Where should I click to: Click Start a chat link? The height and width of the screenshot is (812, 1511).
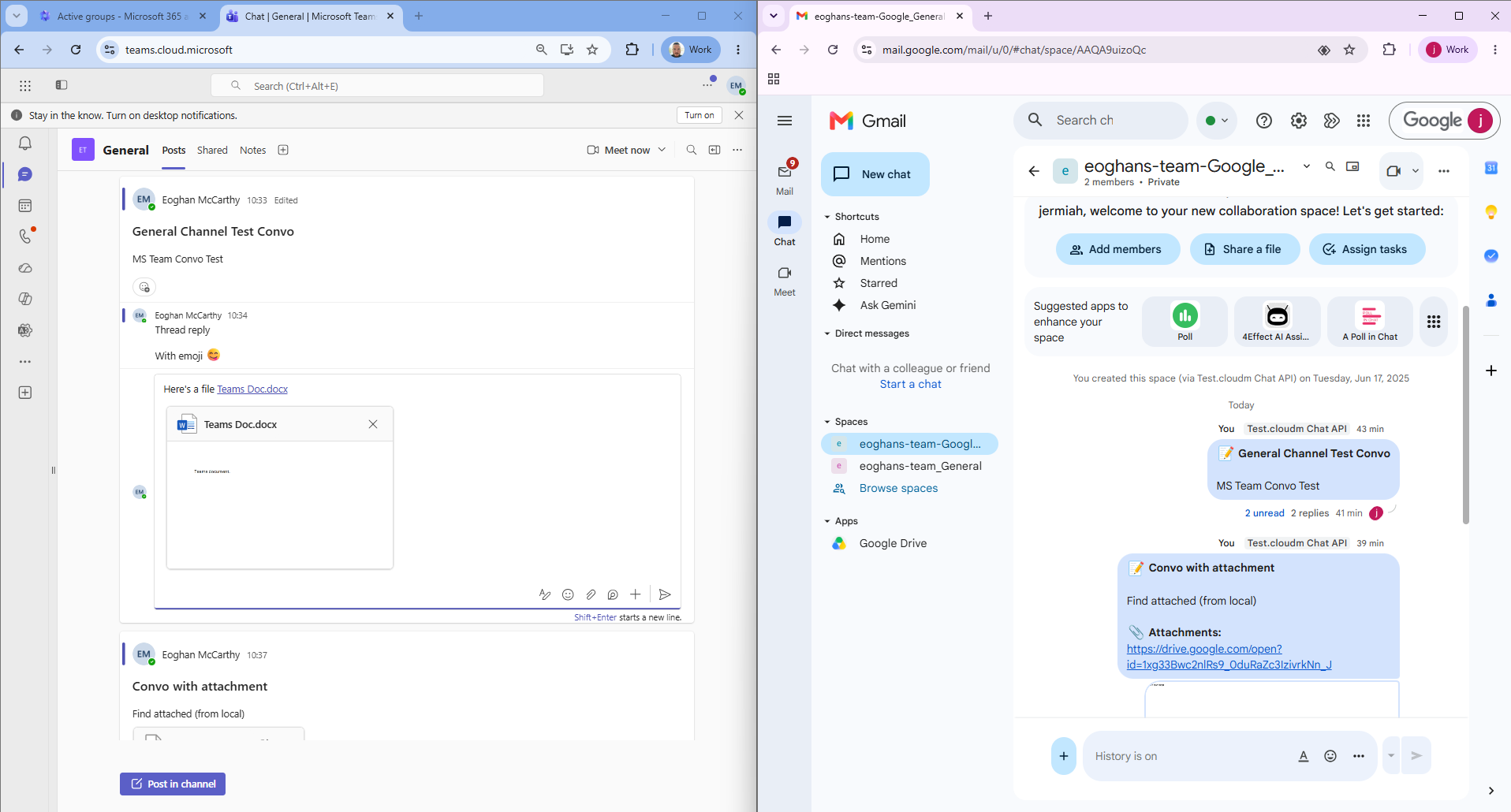click(x=911, y=384)
